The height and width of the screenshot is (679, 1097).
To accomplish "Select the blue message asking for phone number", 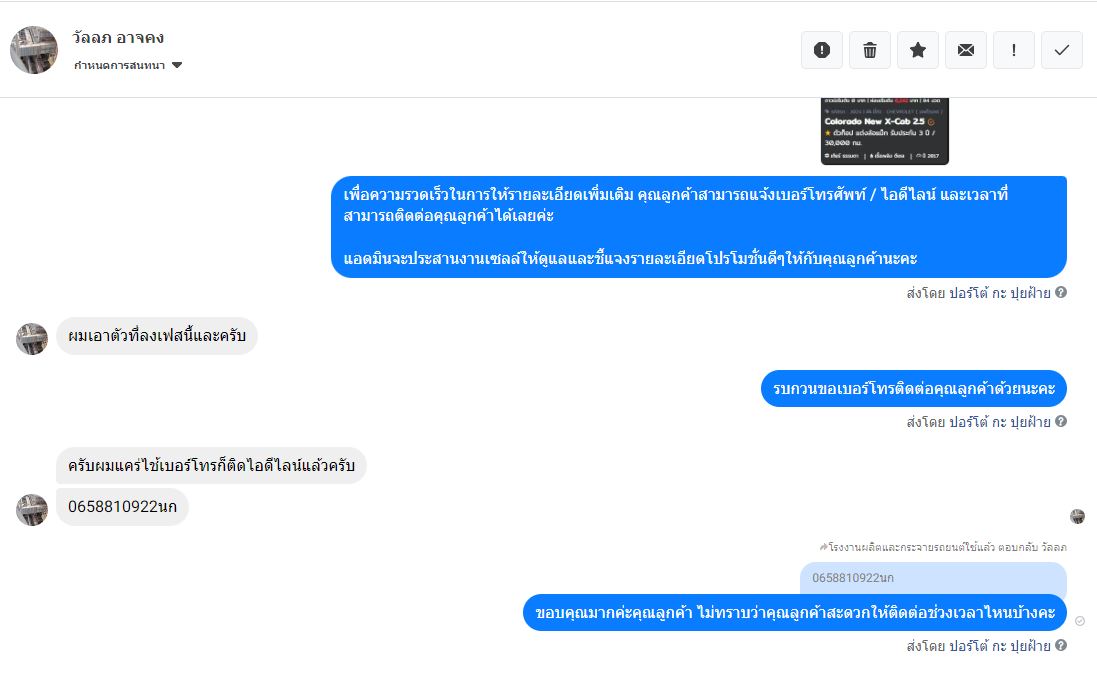I will pos(913,389).
